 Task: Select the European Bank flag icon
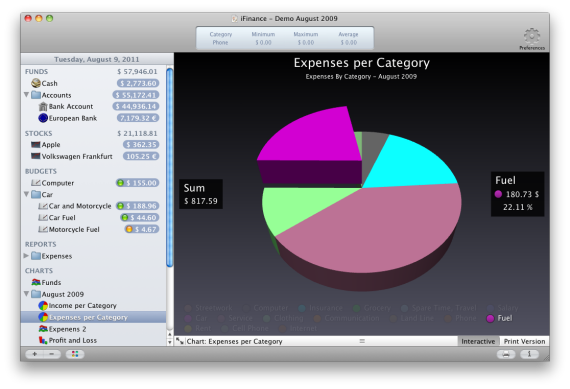click(43, 118)
